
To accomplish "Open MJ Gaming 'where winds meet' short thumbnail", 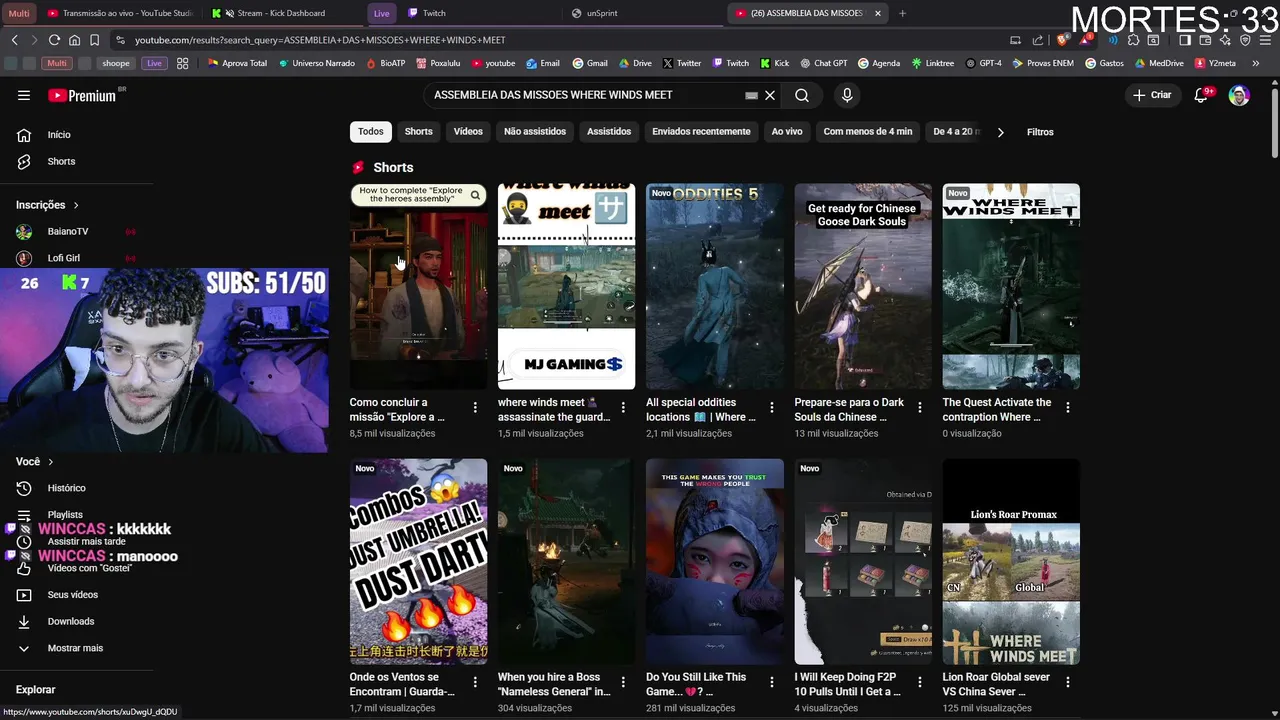I will click(566, 286).
